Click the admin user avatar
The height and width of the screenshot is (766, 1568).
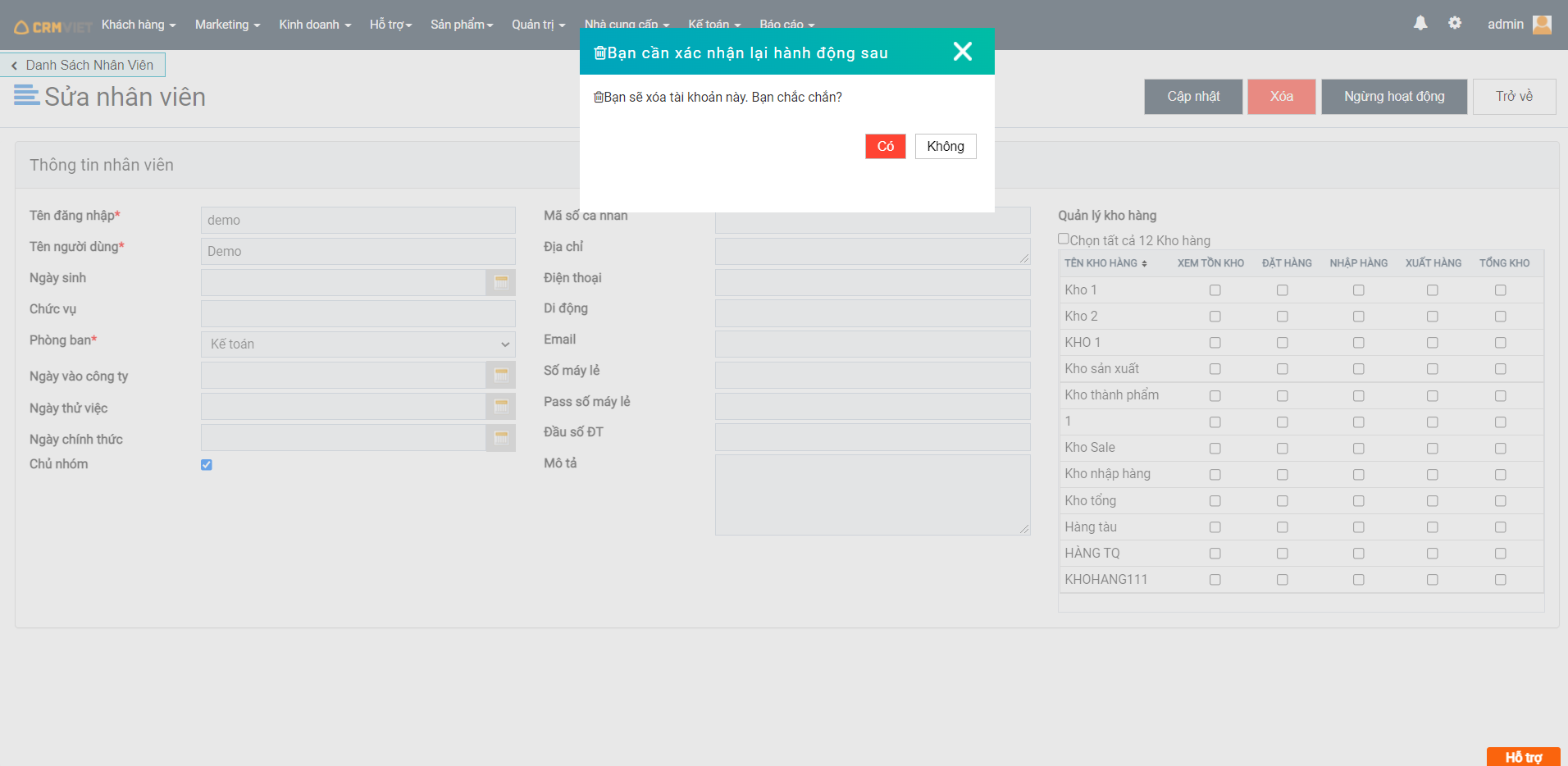(x=1542, y=25)
